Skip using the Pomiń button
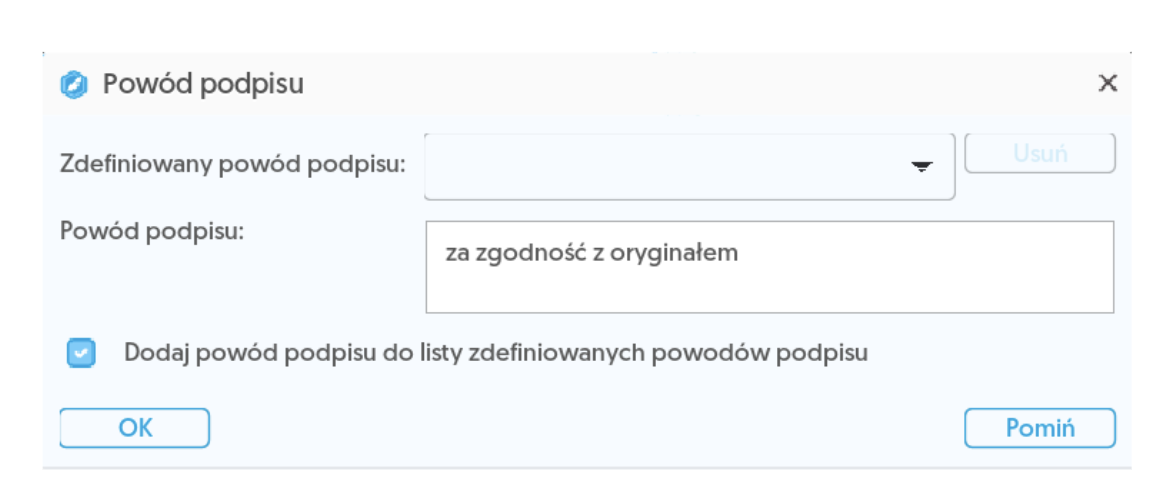Screen dimensions: 1168x496 (x=1039, y=428)
